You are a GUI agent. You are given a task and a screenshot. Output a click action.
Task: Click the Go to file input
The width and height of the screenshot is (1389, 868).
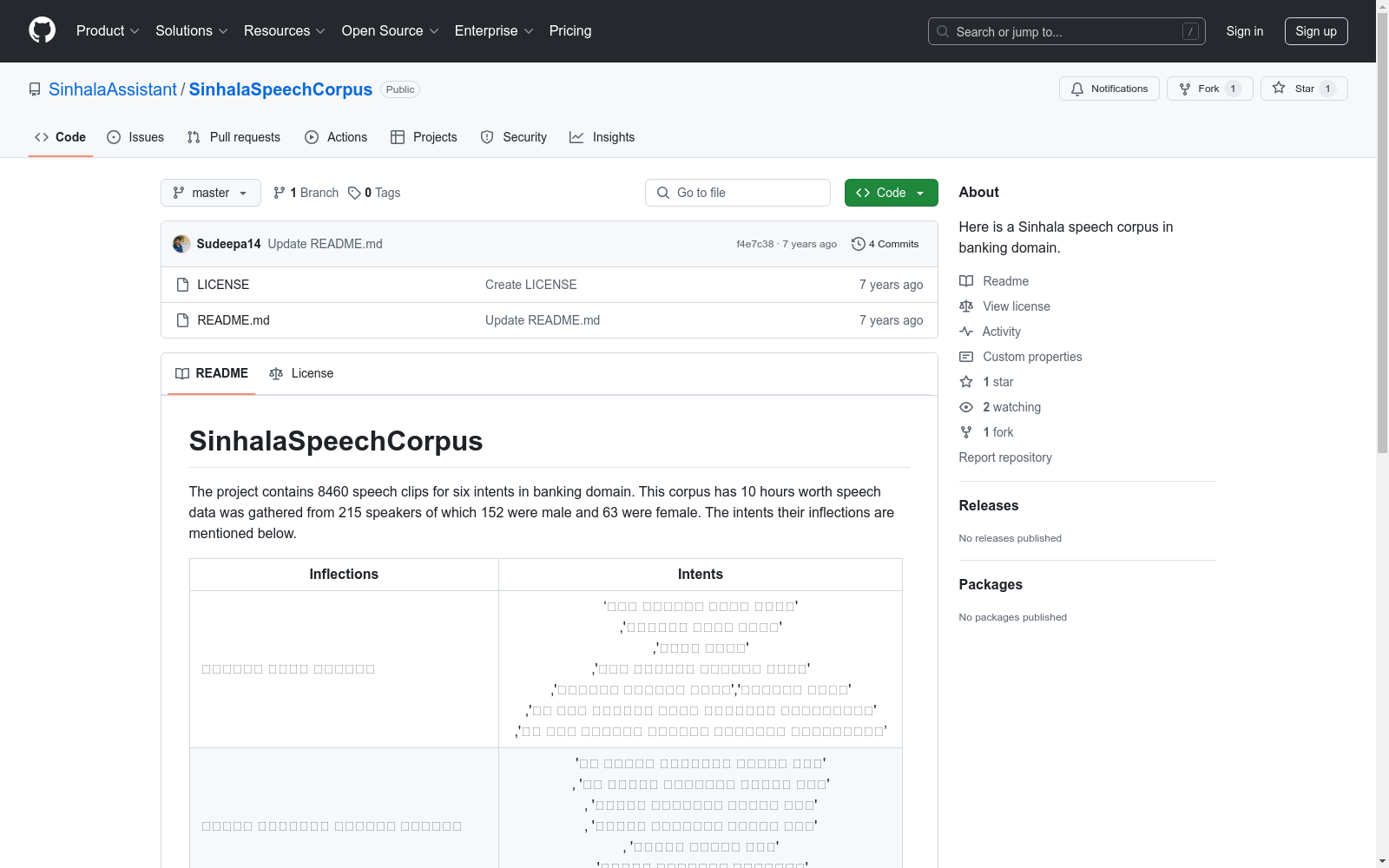click(x=738, y=193)
